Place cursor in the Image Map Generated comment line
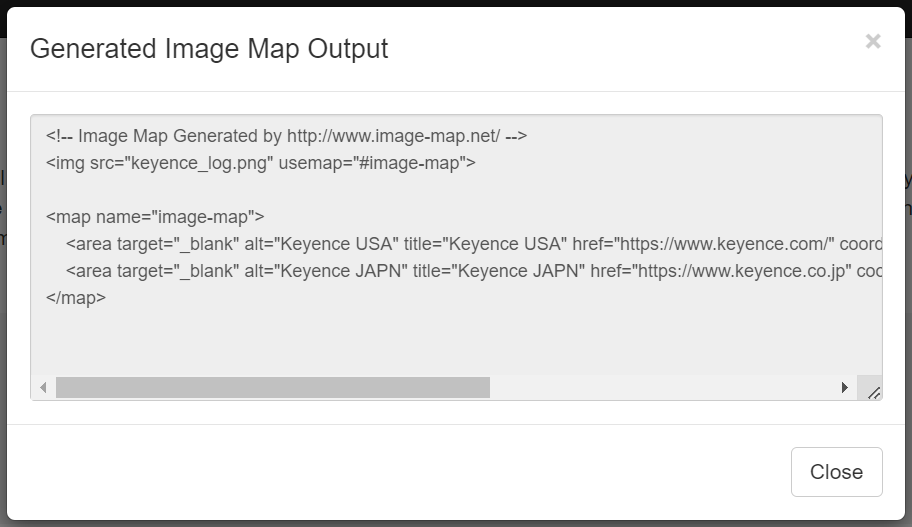This screenshot has width=912, height=527. pyautogui.click(x=286, y=136)
